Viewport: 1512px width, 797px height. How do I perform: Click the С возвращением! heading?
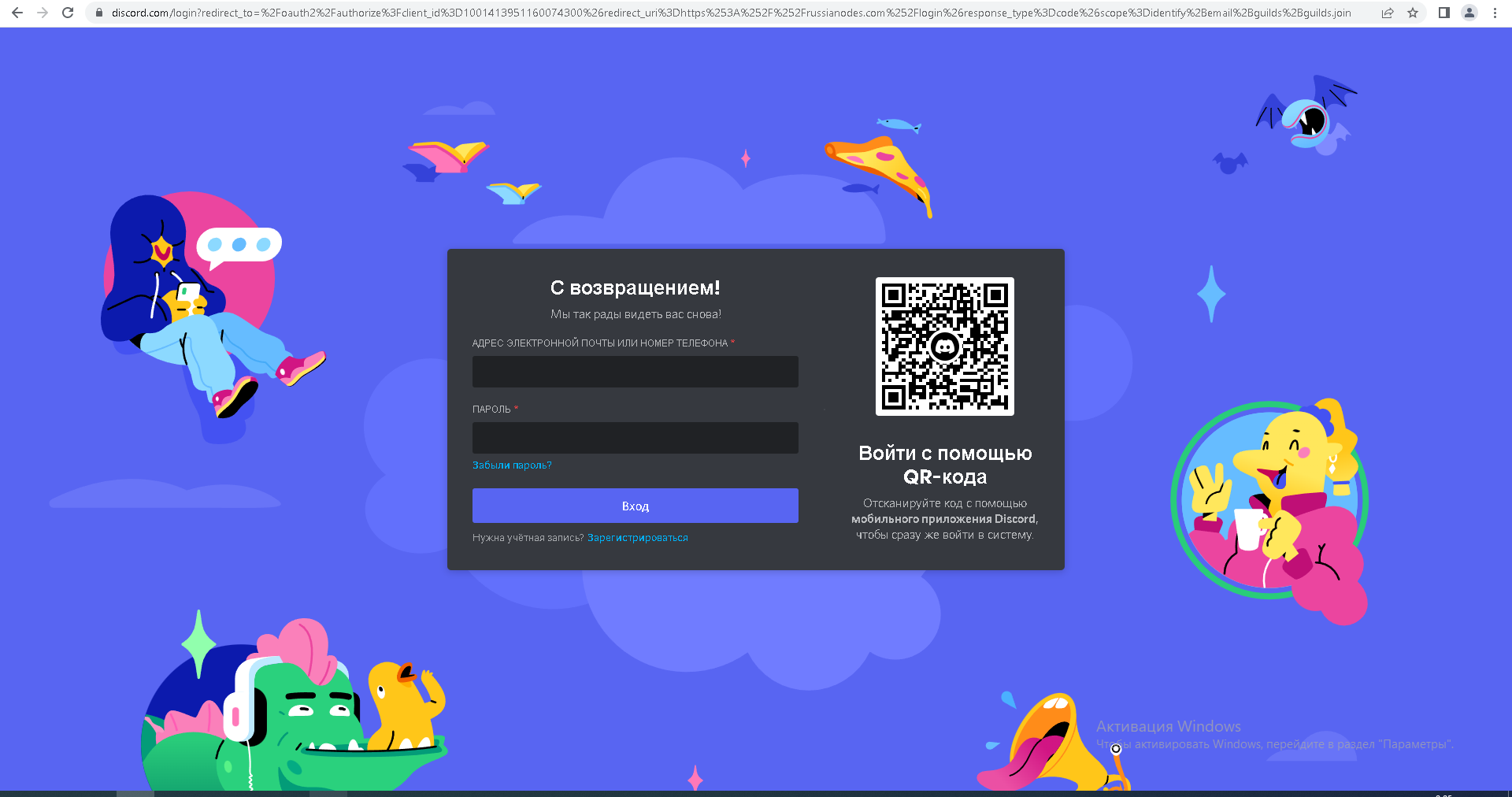(636, 288)
